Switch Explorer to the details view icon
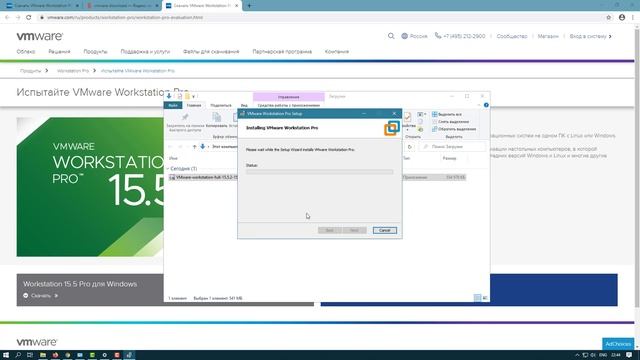640x360 pixels. tap(477, 298)
